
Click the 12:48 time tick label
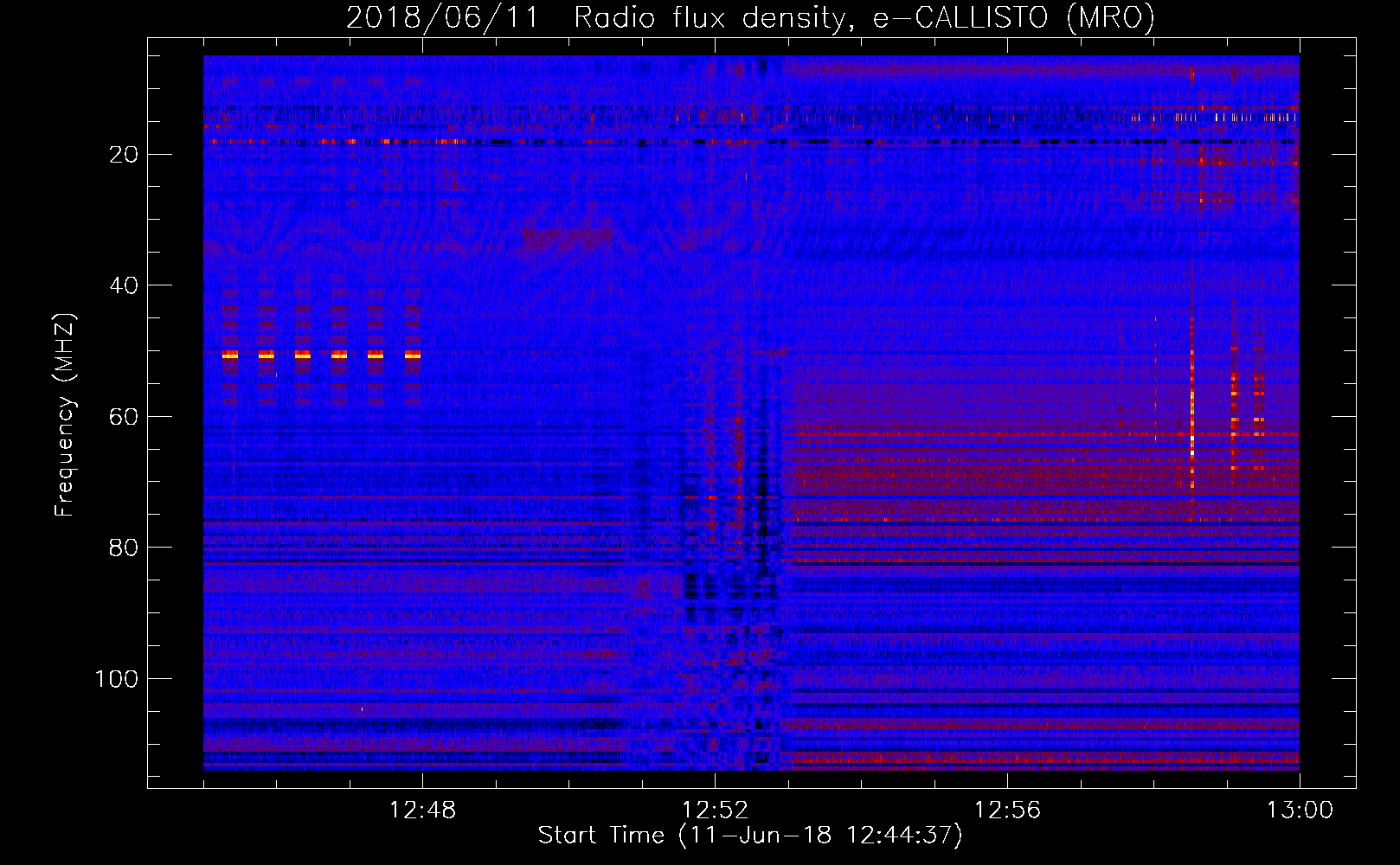[422, 811]
